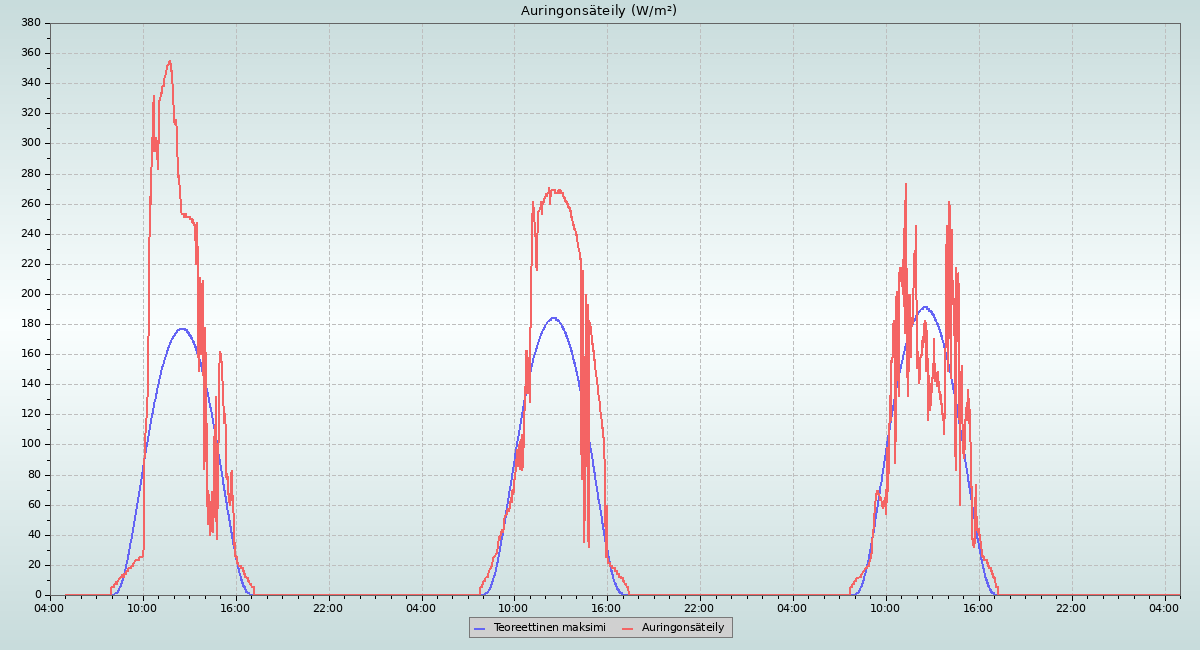Click the red line swatch in legend
1200x650 pixels.
point(628,628)
